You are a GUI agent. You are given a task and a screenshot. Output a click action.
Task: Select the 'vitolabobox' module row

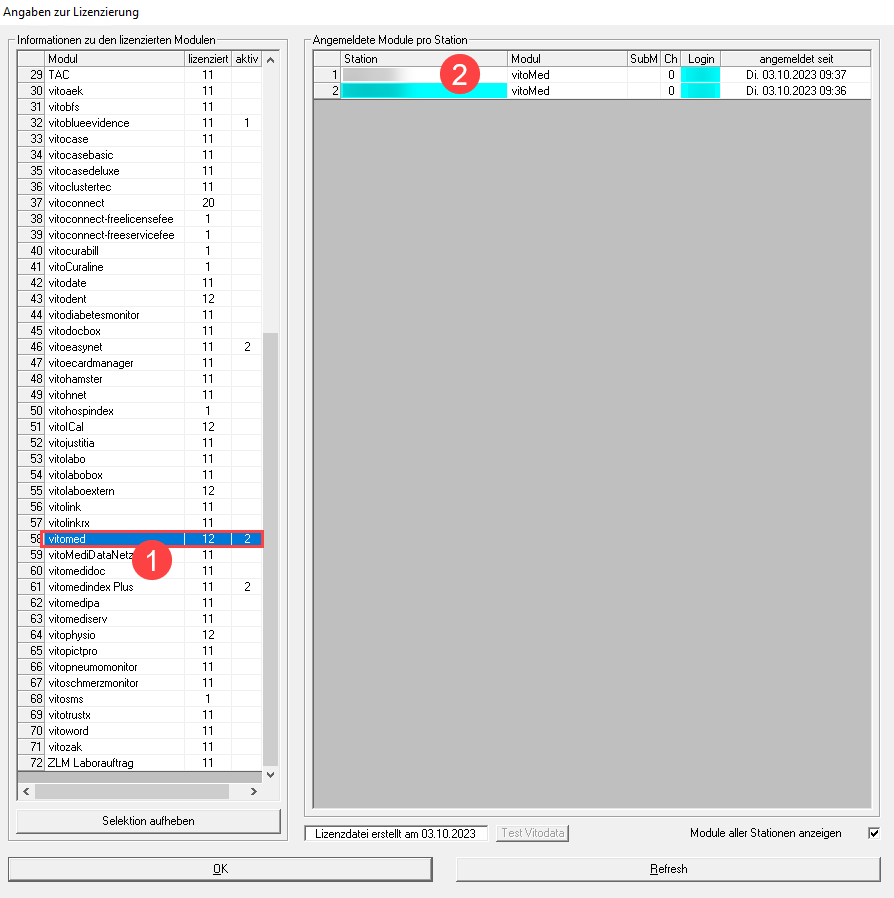coord(140,475)
